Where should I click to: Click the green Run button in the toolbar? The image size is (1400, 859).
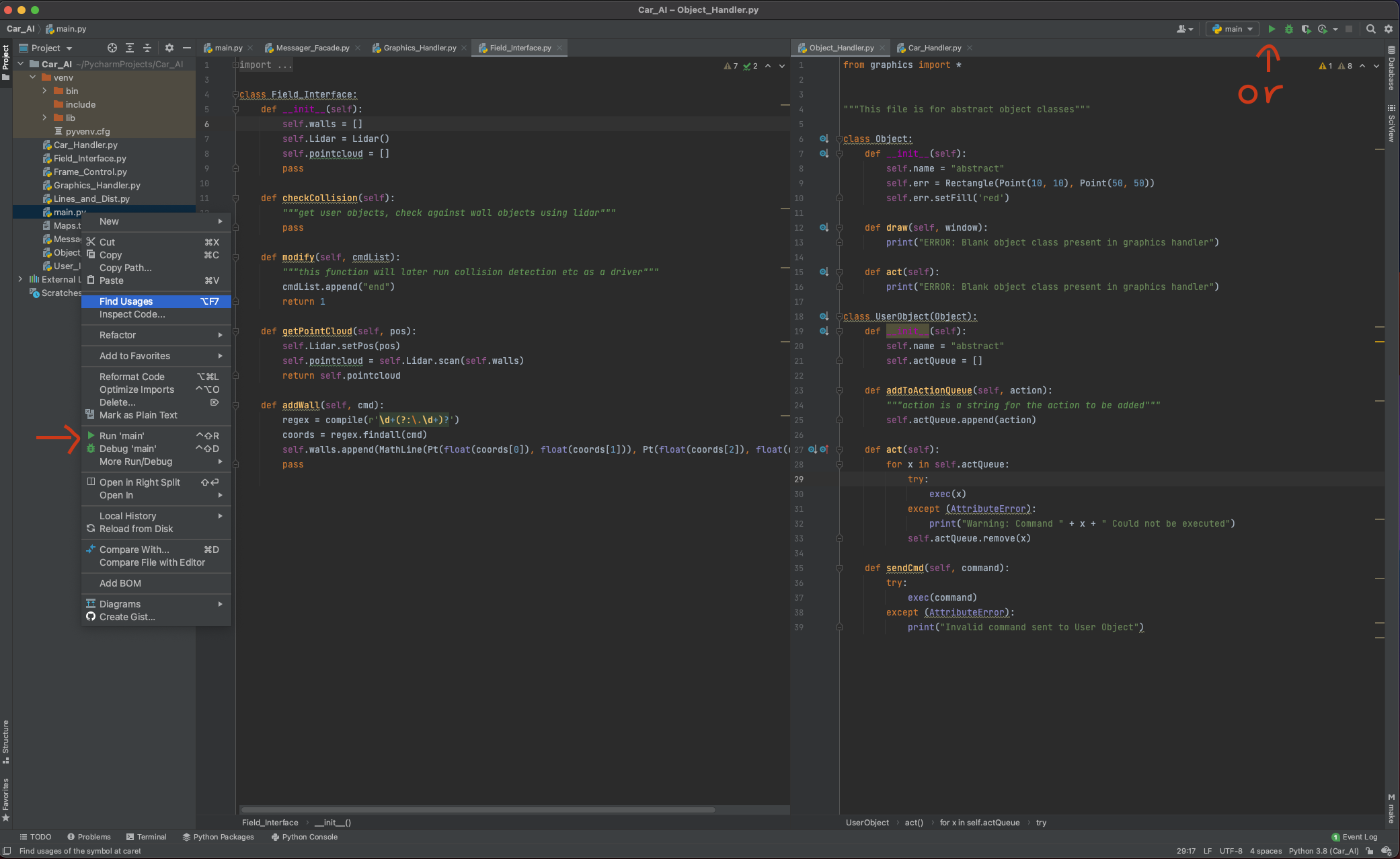click(1271, 29)
